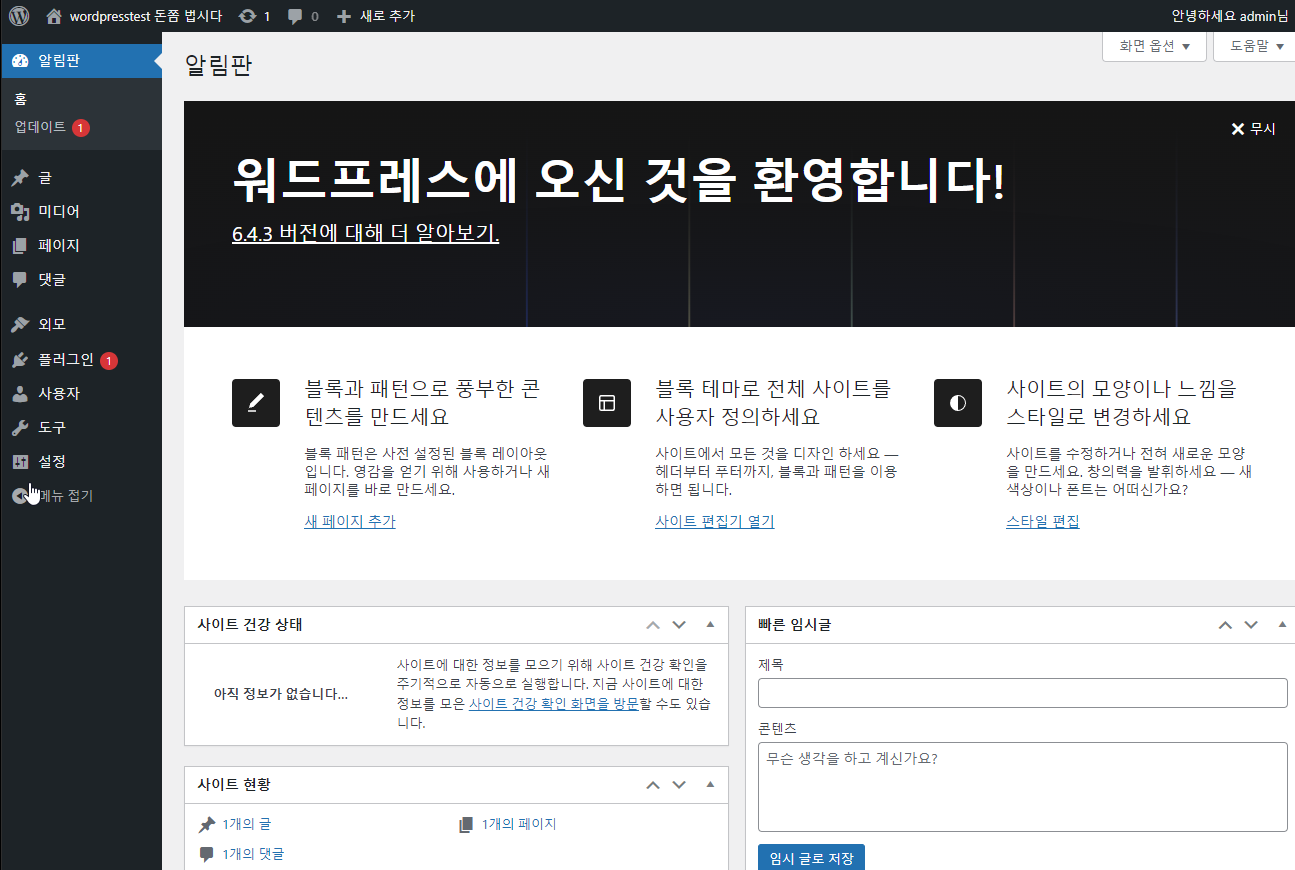
Task: Click the 알림판 dashboard gauge icon
Action: tap(19, 61)
